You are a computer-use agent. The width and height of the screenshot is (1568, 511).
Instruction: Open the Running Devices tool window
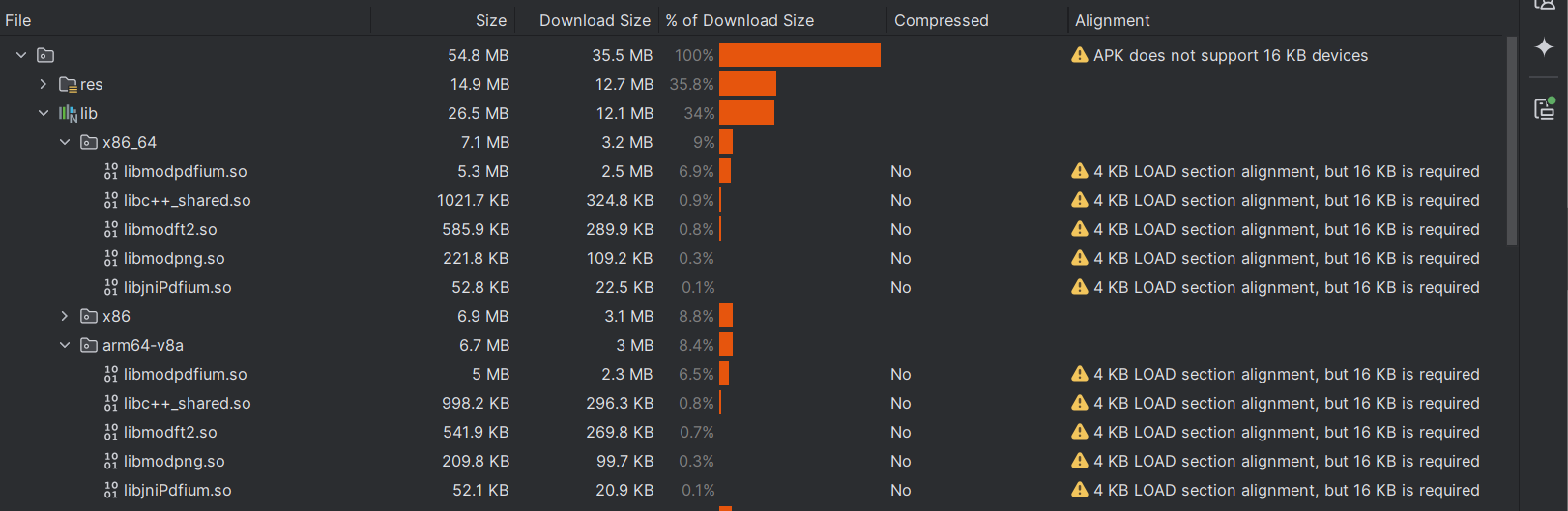click(1544, 108)
